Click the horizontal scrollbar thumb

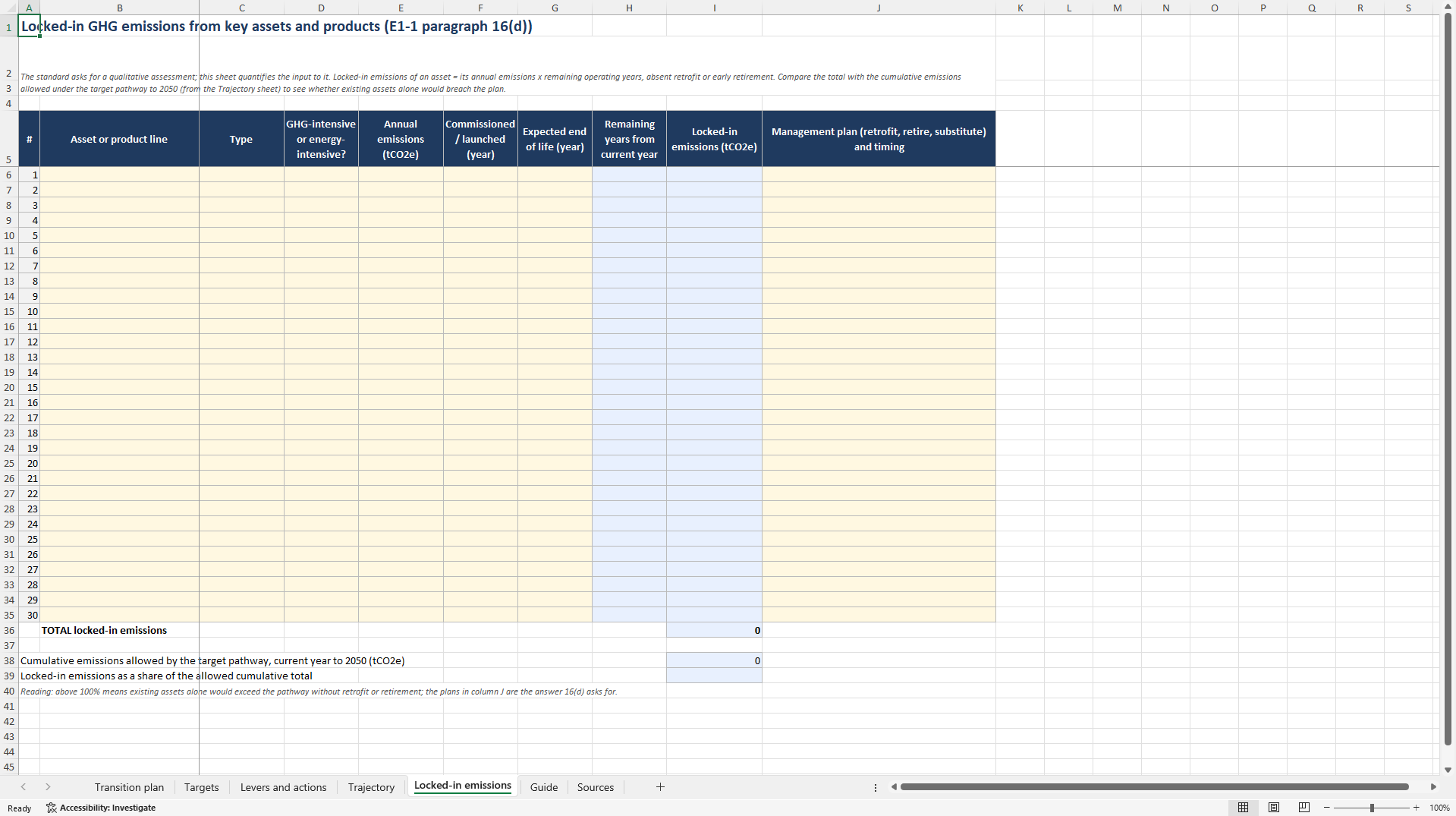(x=1154, y=787)
